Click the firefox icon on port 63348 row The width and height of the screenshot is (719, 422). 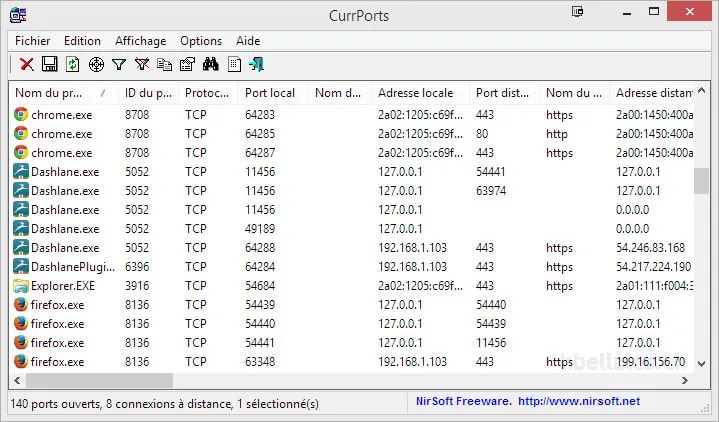tap(21, 361)
